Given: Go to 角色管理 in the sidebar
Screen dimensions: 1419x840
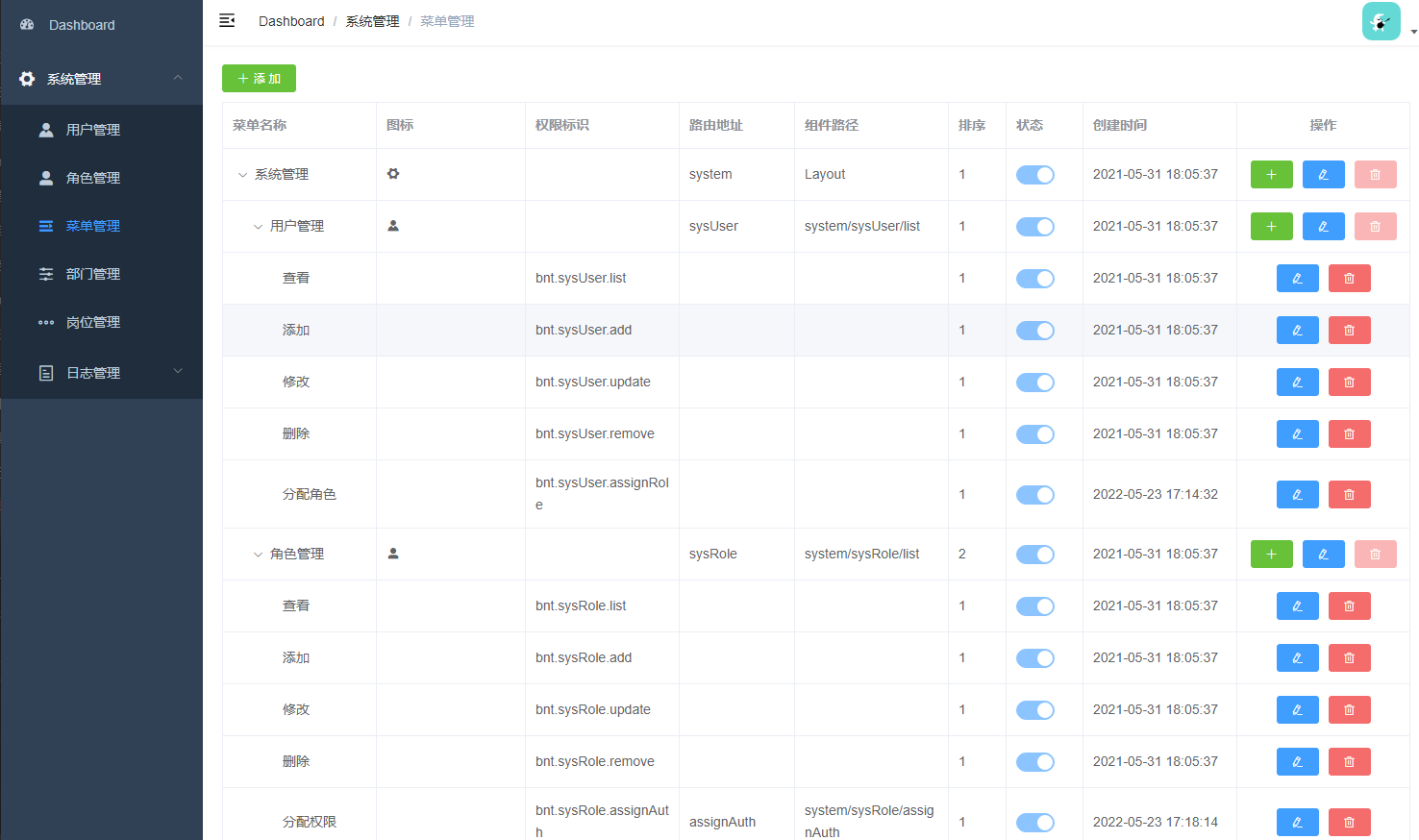Looking at the screenshot, I should click(x=102, y=178).
